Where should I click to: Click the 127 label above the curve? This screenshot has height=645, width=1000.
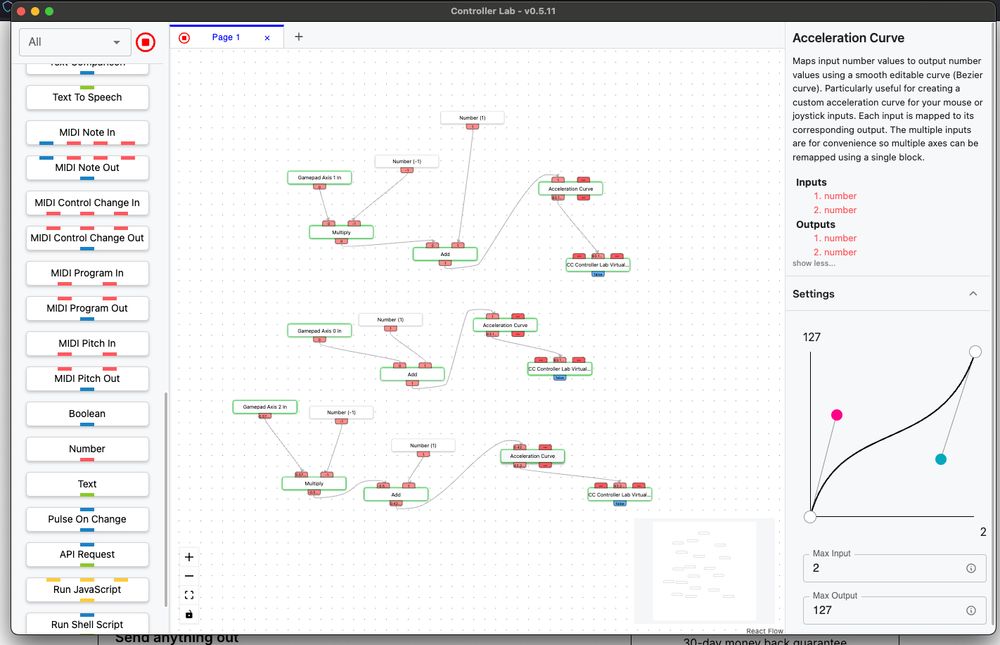[x=811, y=337]
